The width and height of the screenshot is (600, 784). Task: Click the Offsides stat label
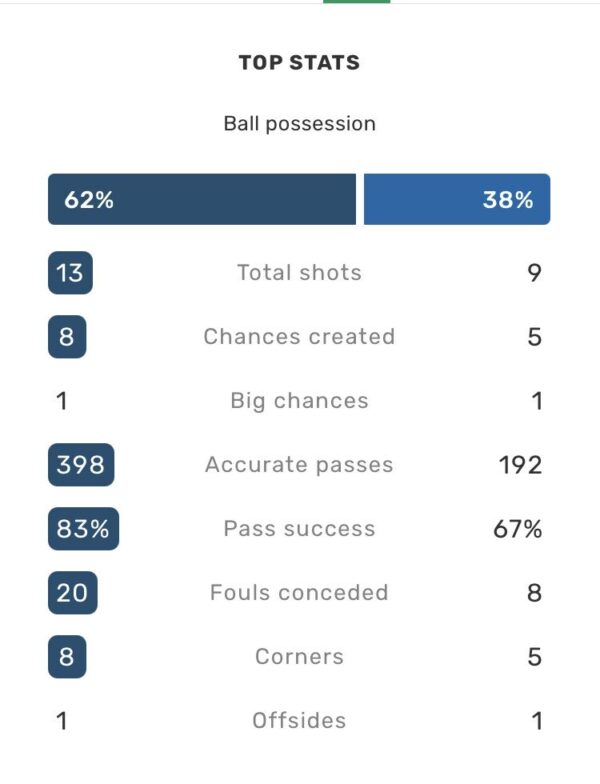point(299,721)
